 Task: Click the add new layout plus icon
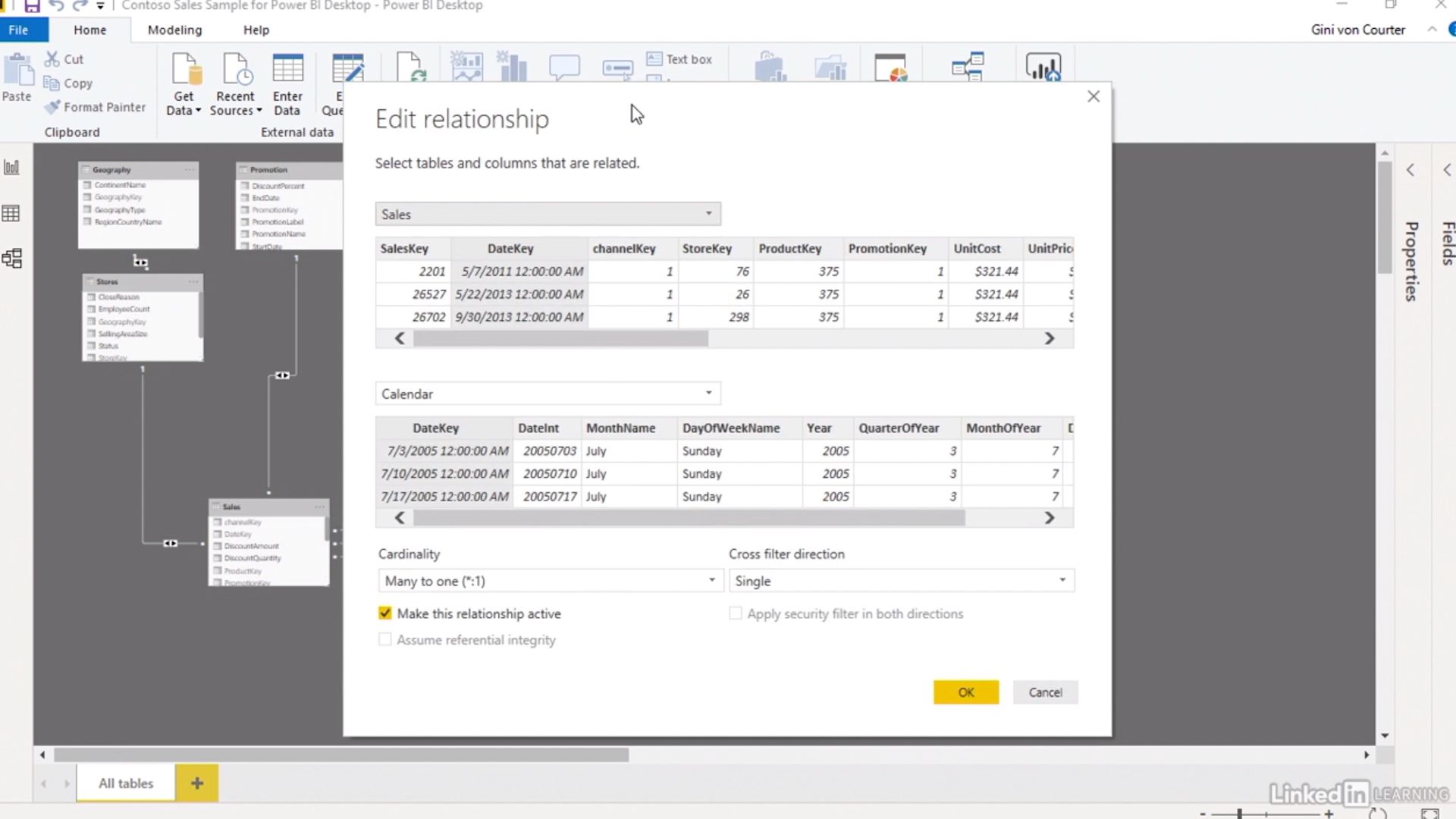pos(196,783)
